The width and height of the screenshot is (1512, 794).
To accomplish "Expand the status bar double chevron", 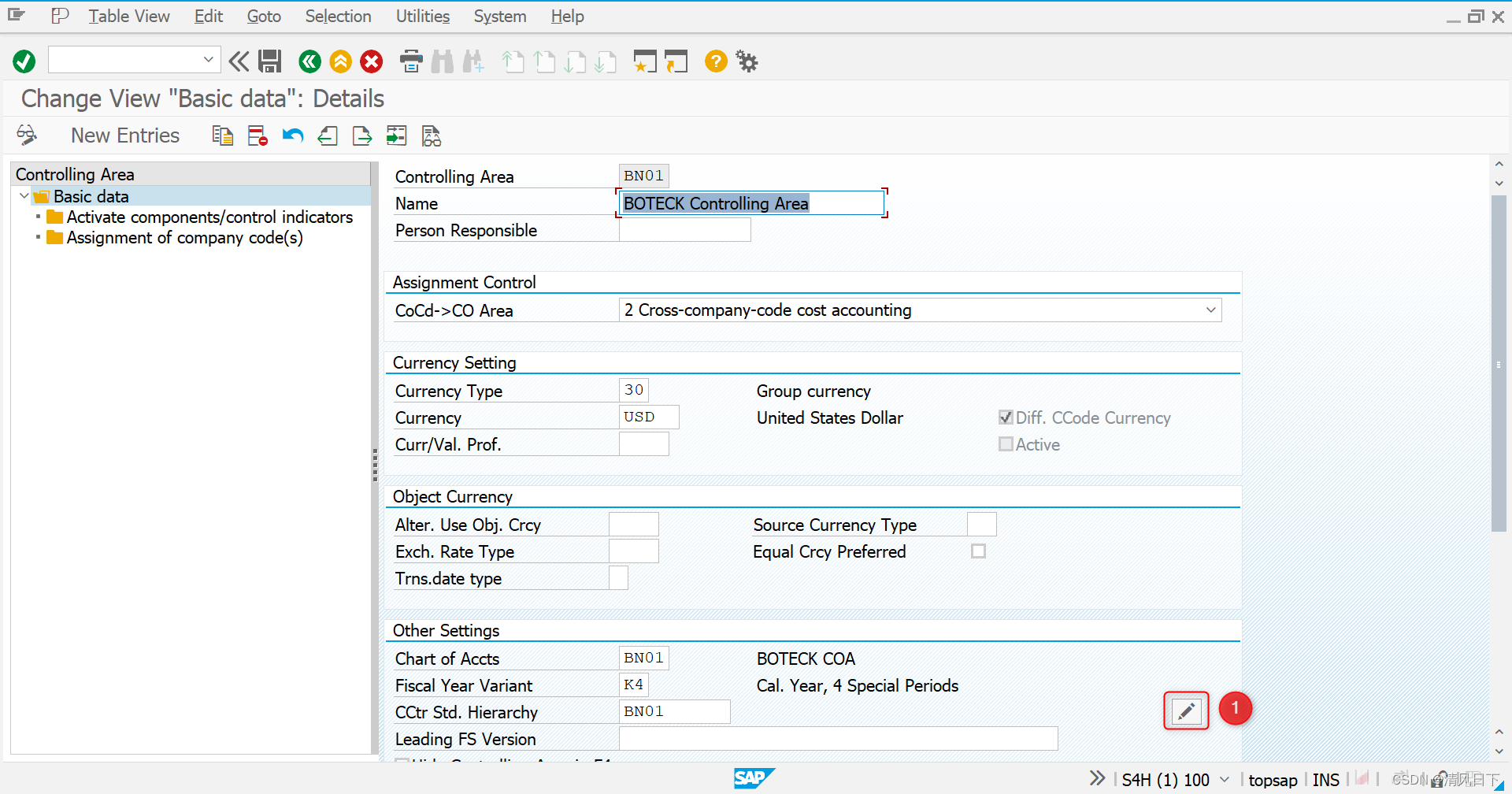I will pos(1098,779).
